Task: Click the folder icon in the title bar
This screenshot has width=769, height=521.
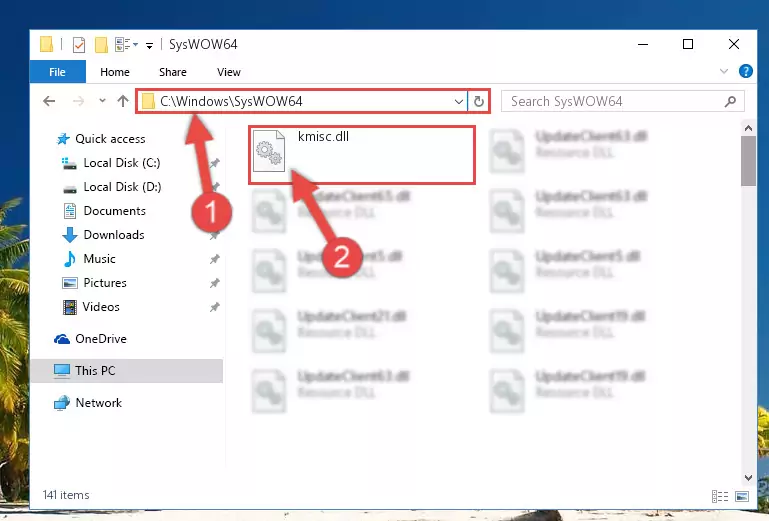Action: tap(47, 44)
